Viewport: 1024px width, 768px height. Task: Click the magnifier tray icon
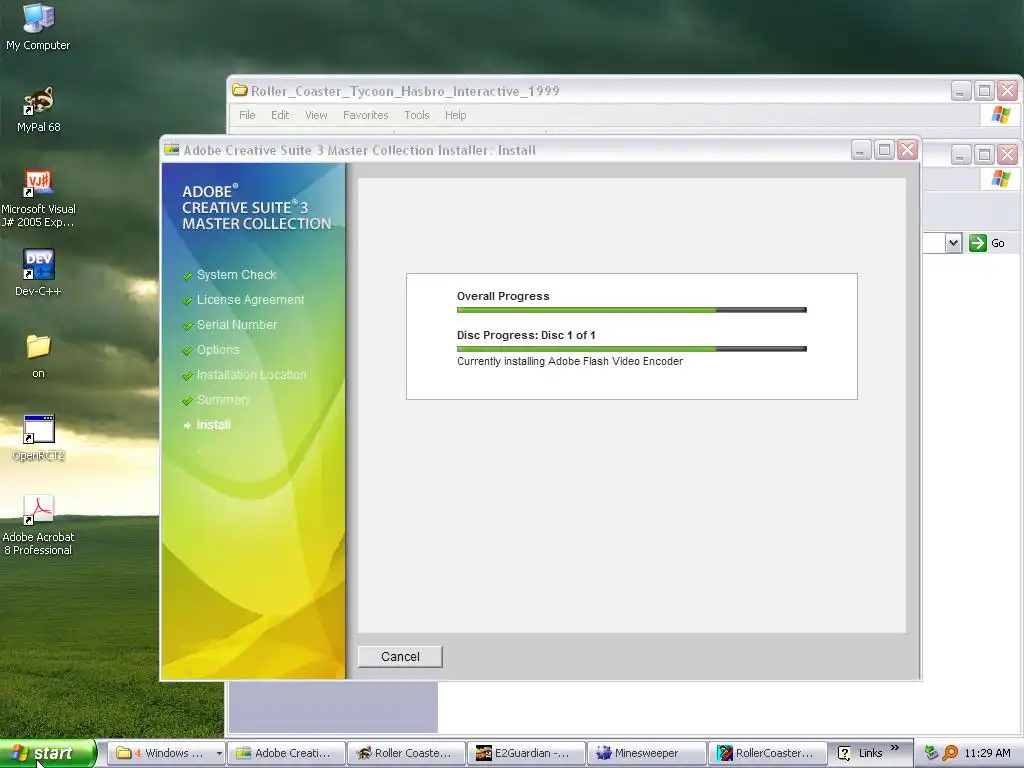[950, 753]
